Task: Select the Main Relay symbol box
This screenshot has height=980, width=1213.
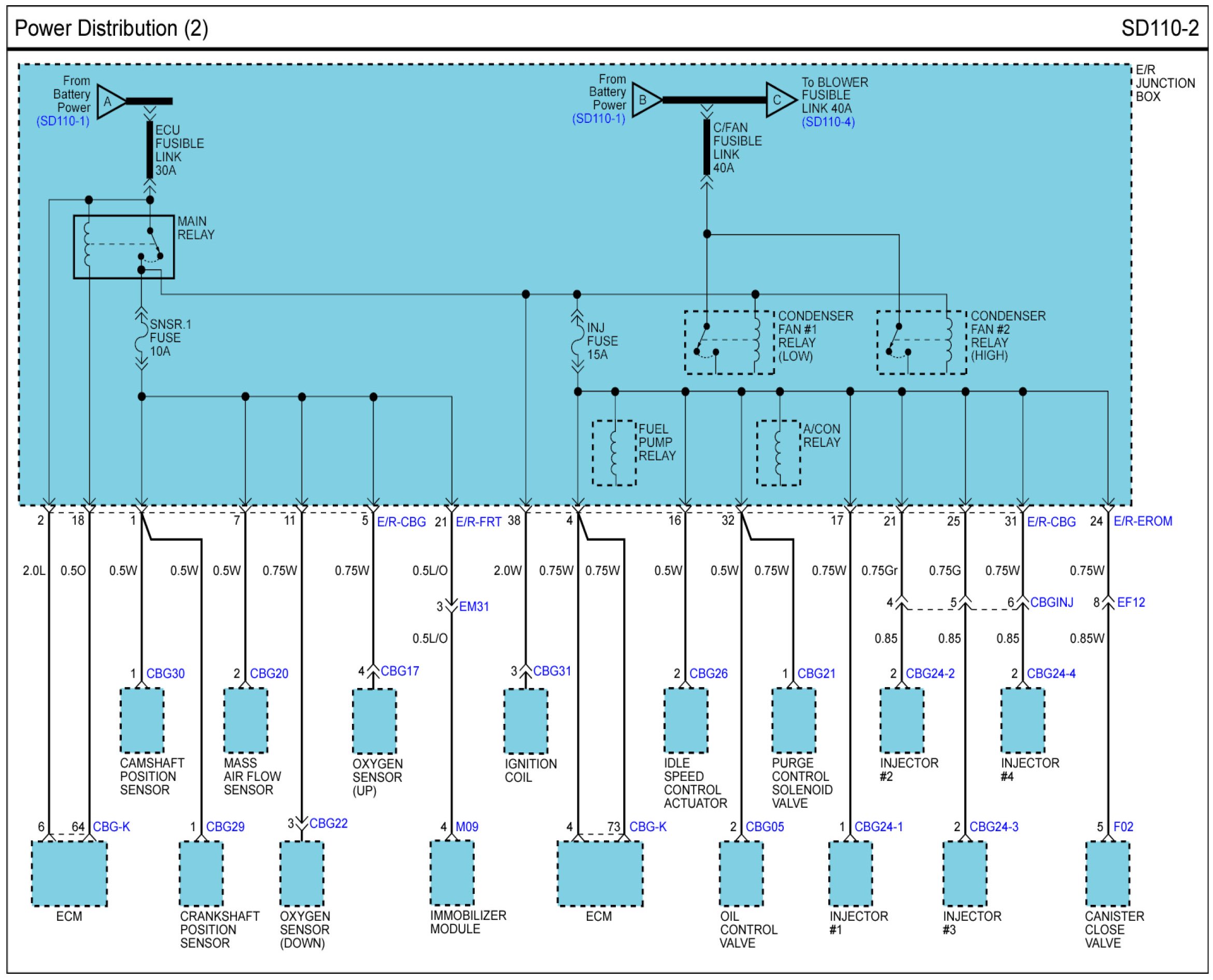Action: pos(123,247)
